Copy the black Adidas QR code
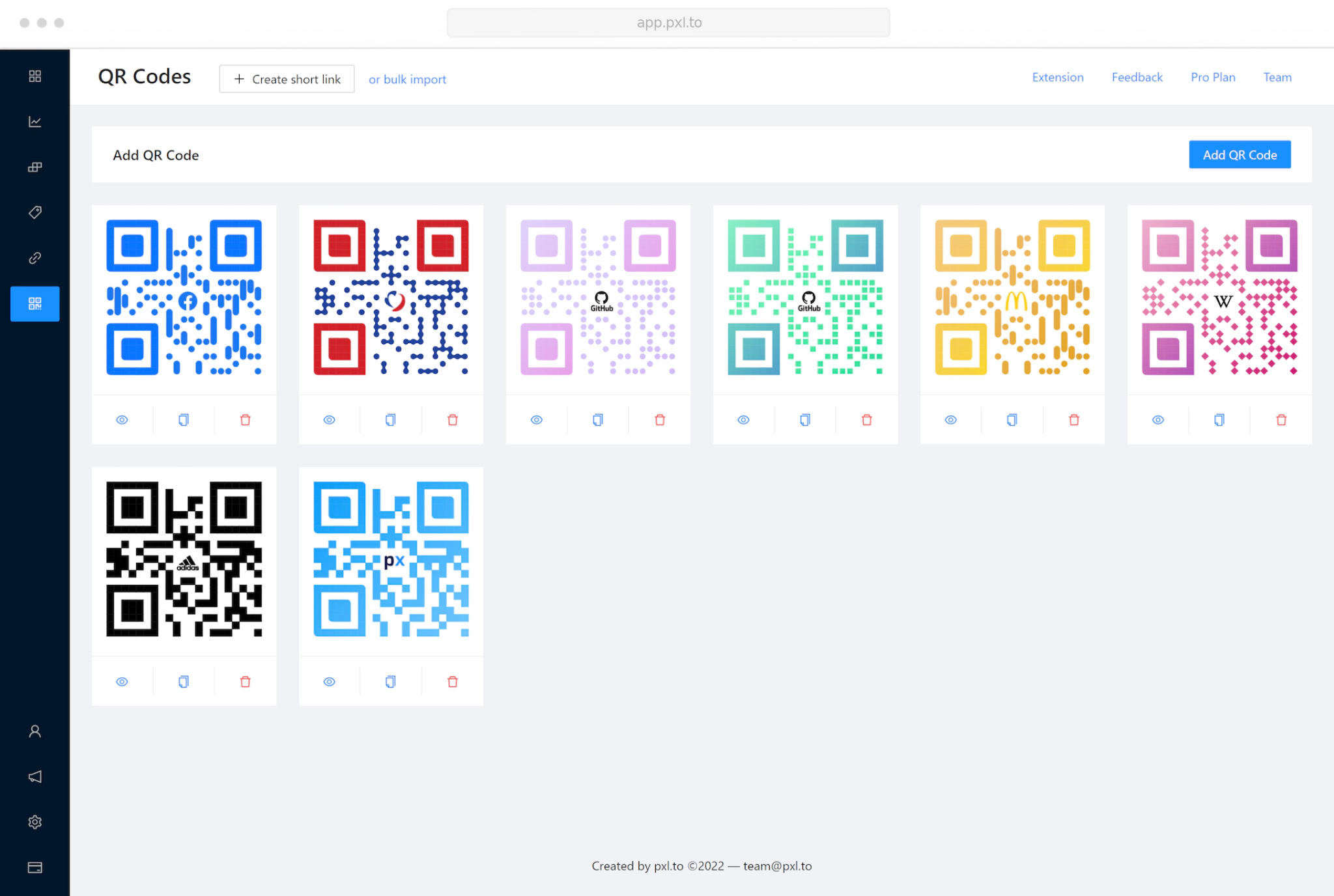 pos(184,682)
